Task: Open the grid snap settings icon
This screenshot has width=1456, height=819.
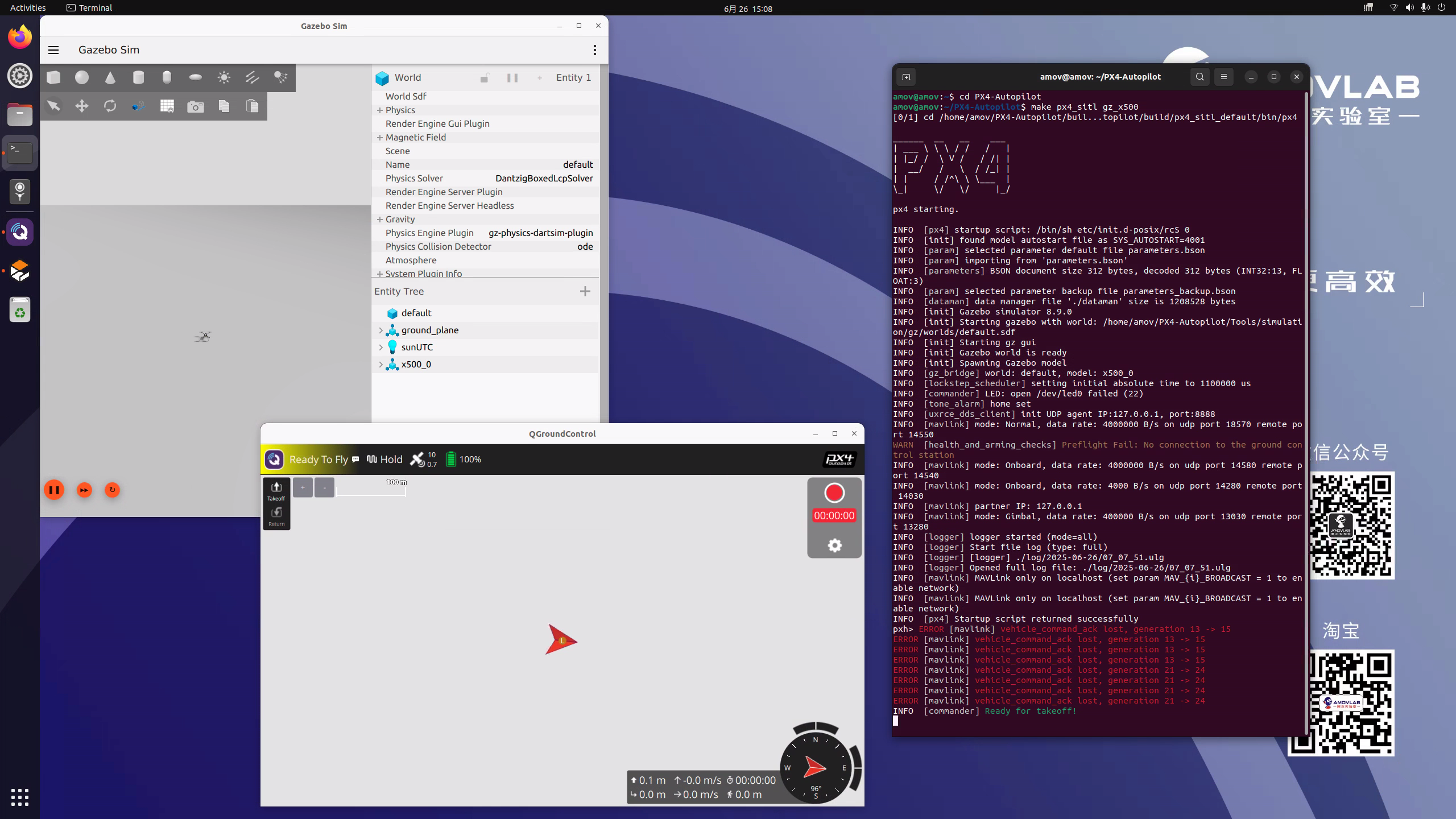Action: 167,106
